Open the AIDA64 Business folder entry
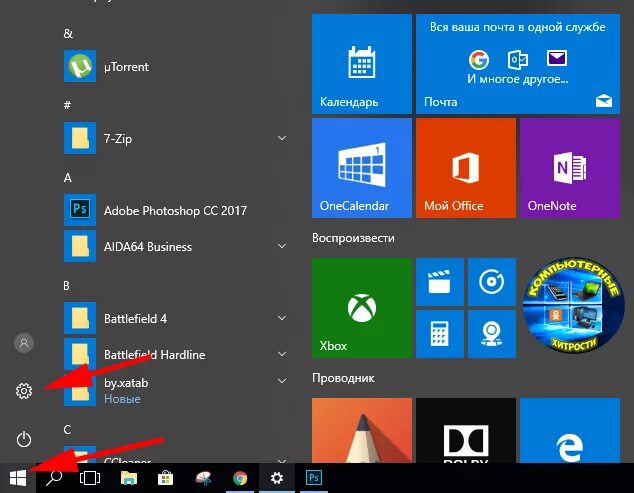634x493 pixels. coord(176,246)
